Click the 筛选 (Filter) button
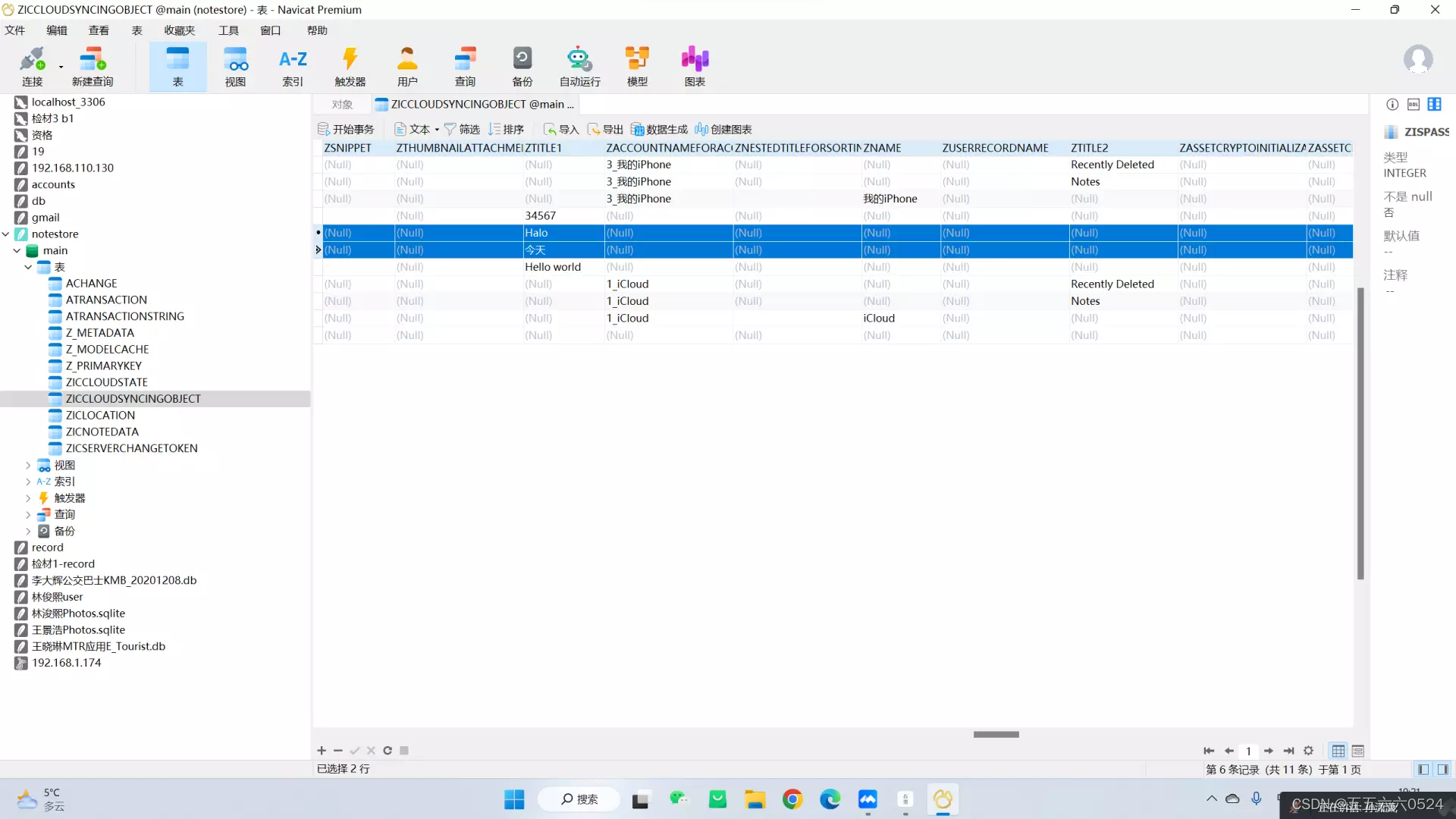 (462, 130)
